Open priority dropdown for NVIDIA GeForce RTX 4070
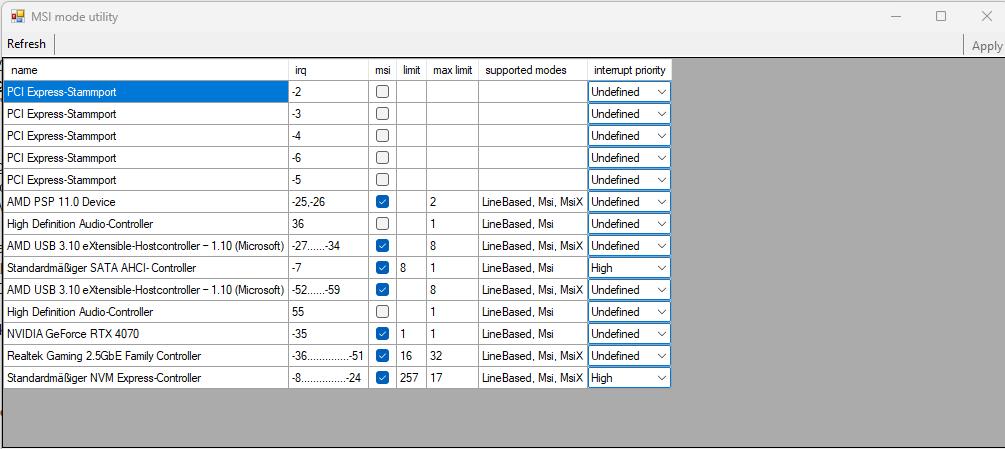Screen dimensions: 1005x449 pos(629,334)
